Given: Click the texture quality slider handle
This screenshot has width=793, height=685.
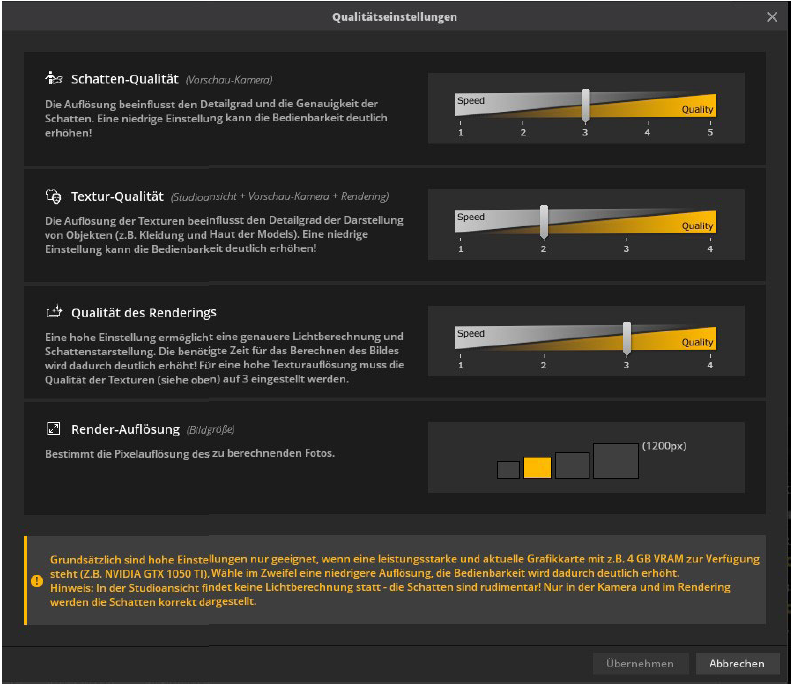Looking at the screenshot, I should point(544,221).
